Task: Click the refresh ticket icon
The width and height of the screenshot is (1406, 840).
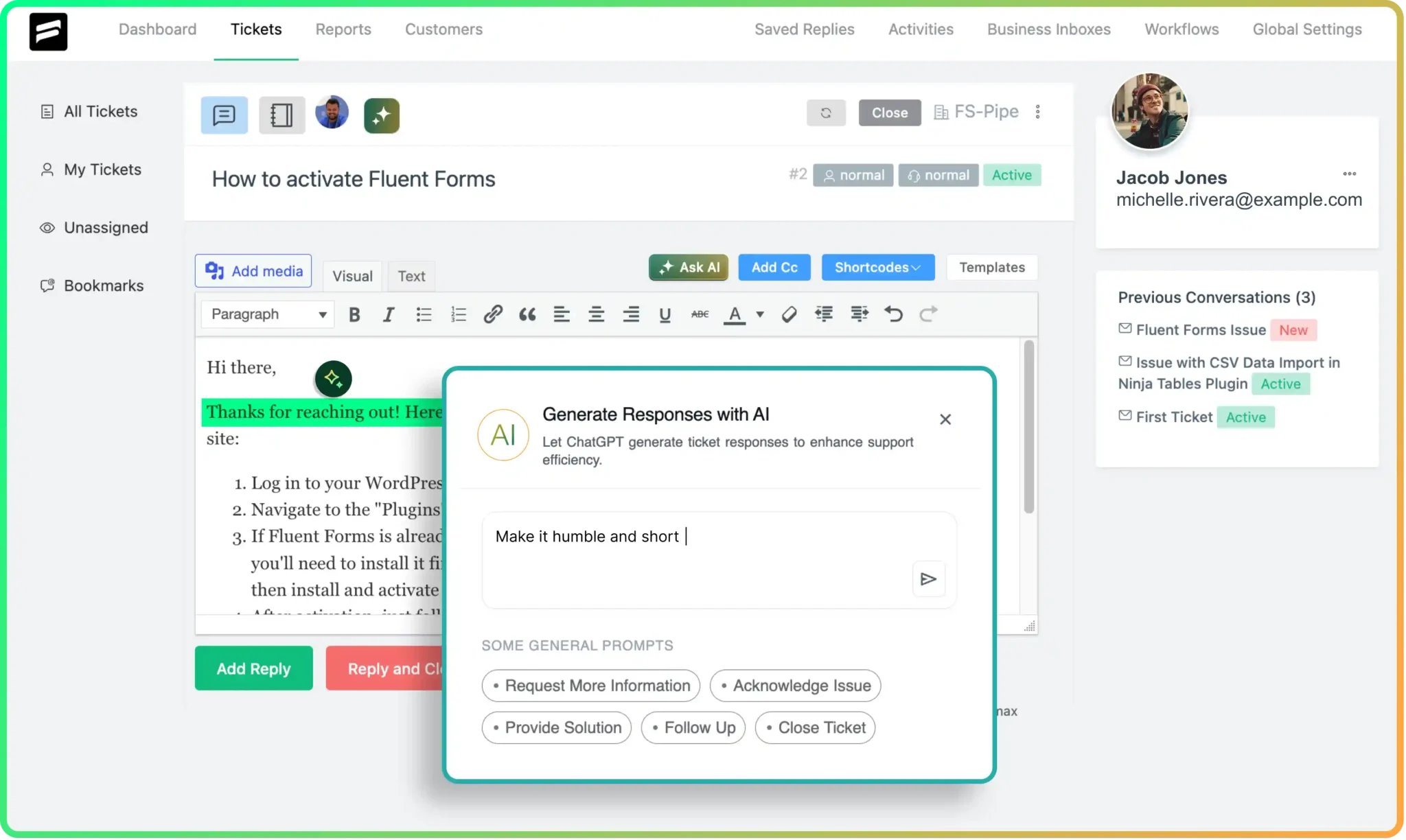Action: 826,113
